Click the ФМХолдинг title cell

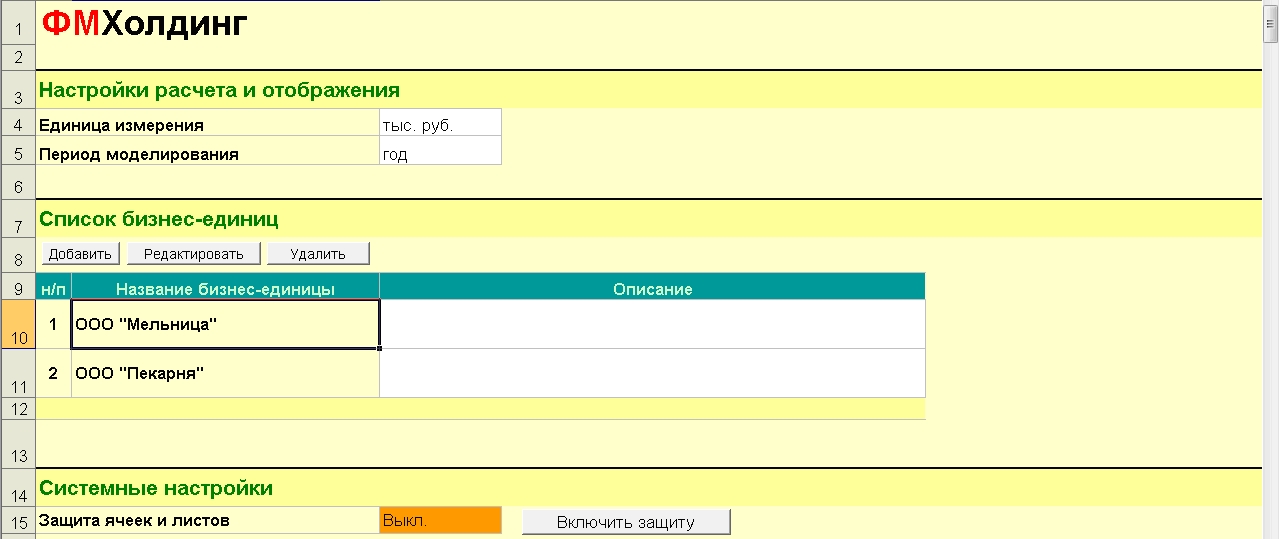click(145, 24)
